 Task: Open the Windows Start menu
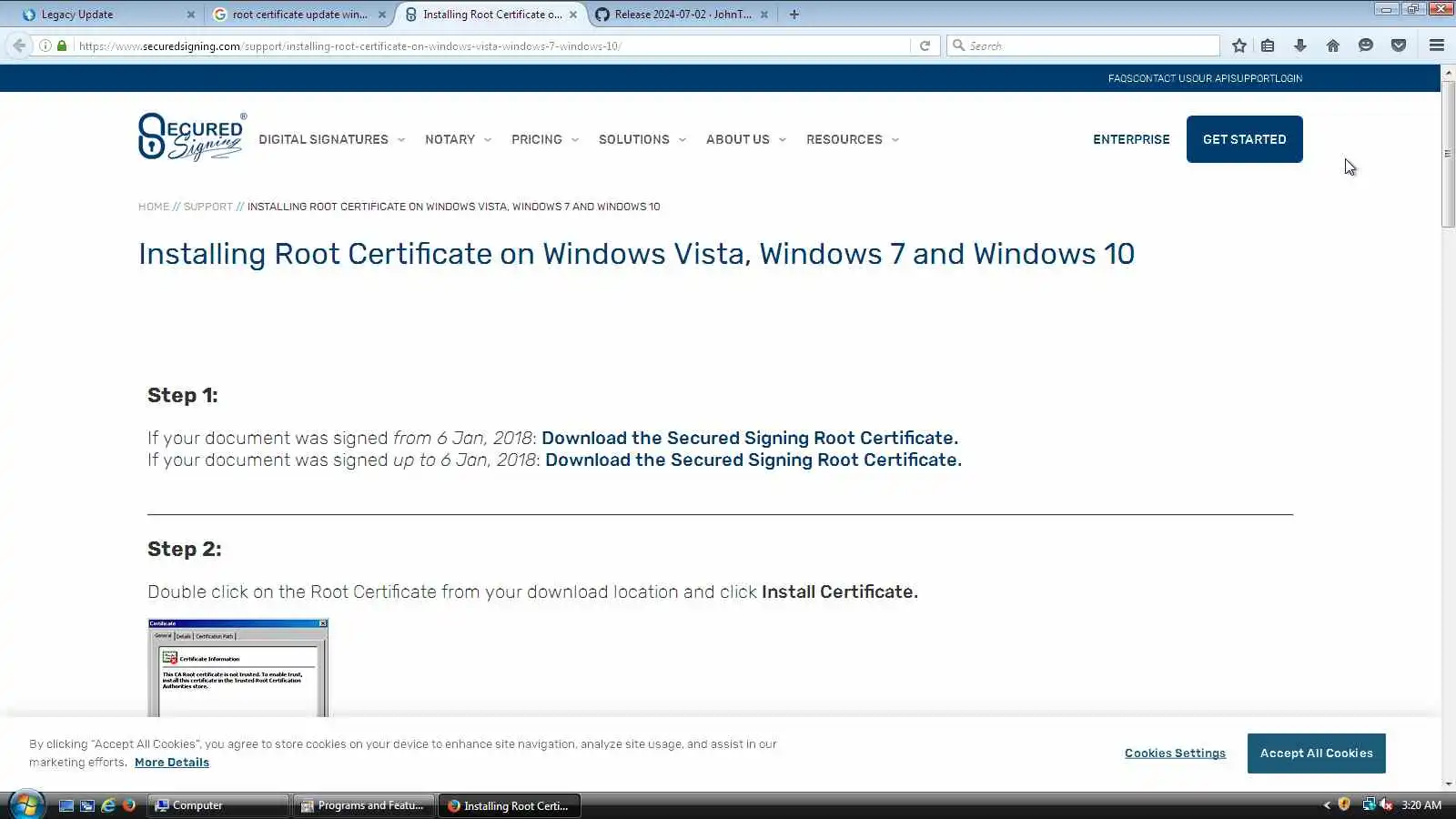pos(25,804)
